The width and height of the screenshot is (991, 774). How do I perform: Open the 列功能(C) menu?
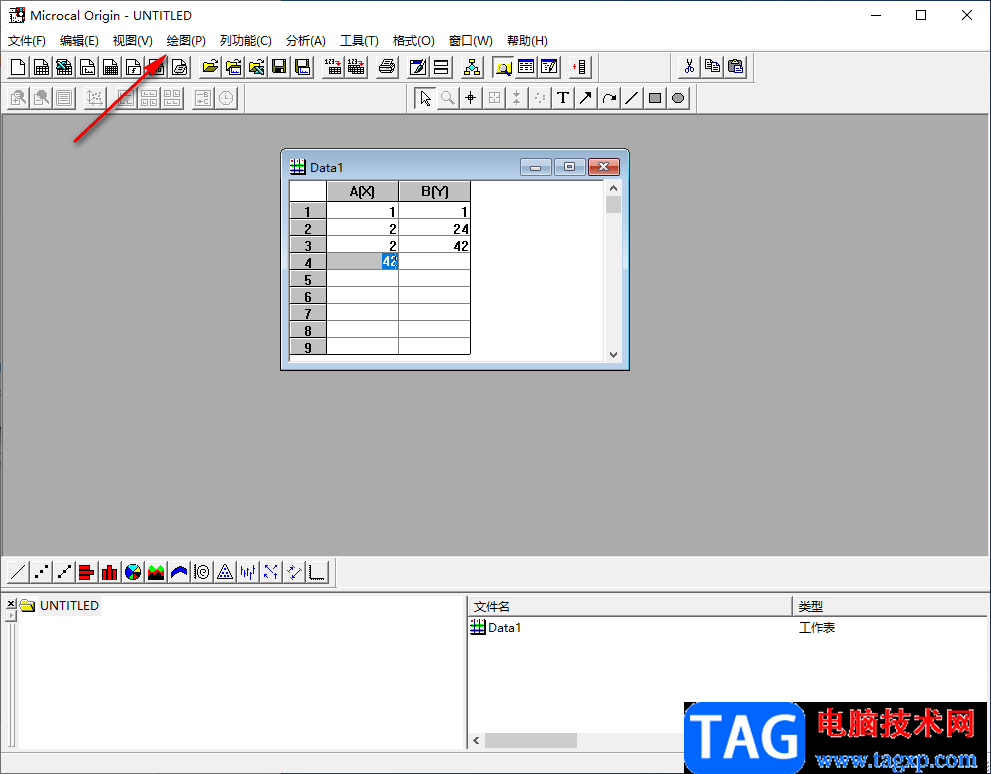point(245,41)
